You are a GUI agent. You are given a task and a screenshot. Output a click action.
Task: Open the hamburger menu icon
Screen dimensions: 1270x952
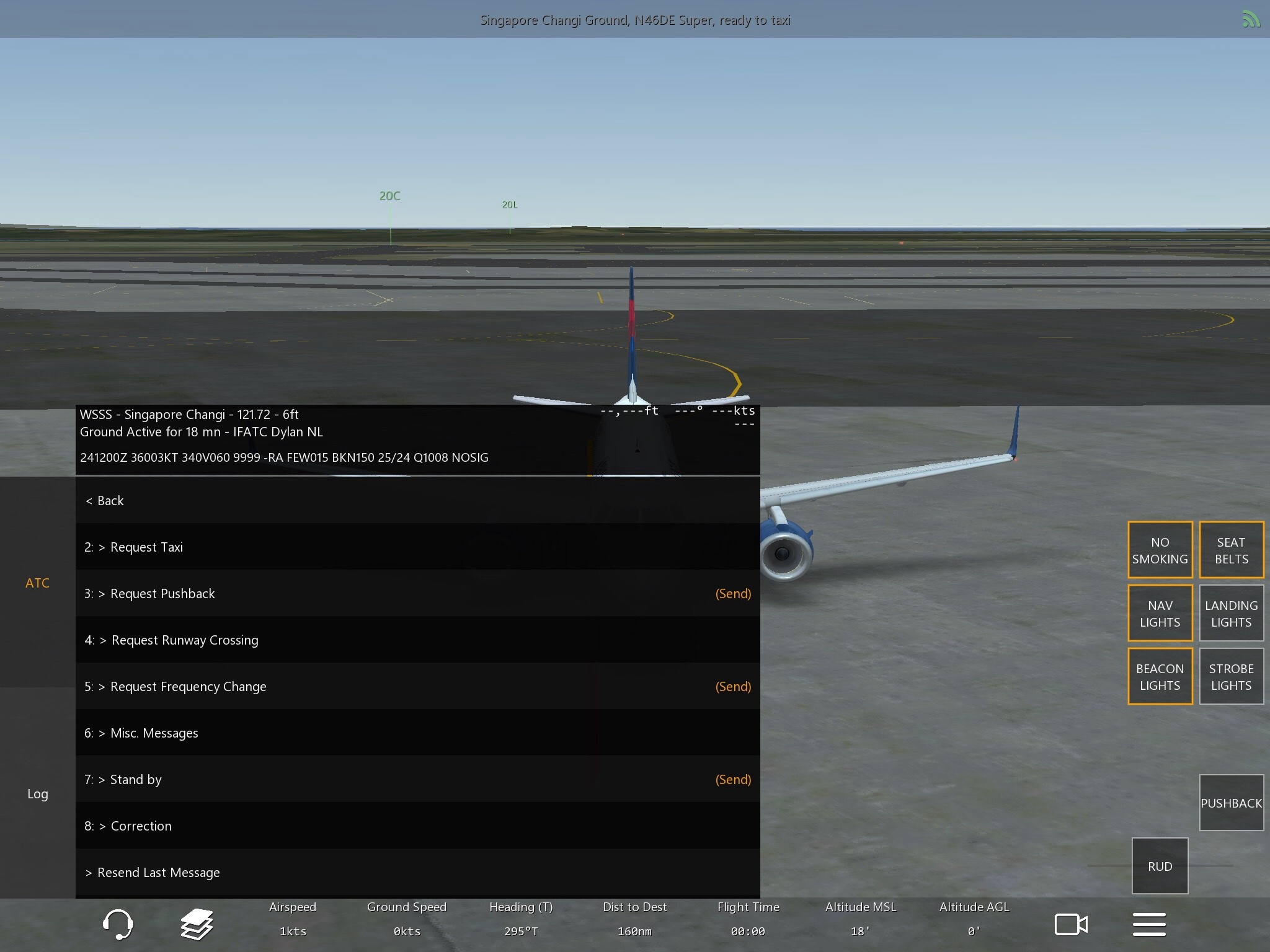1149,924
